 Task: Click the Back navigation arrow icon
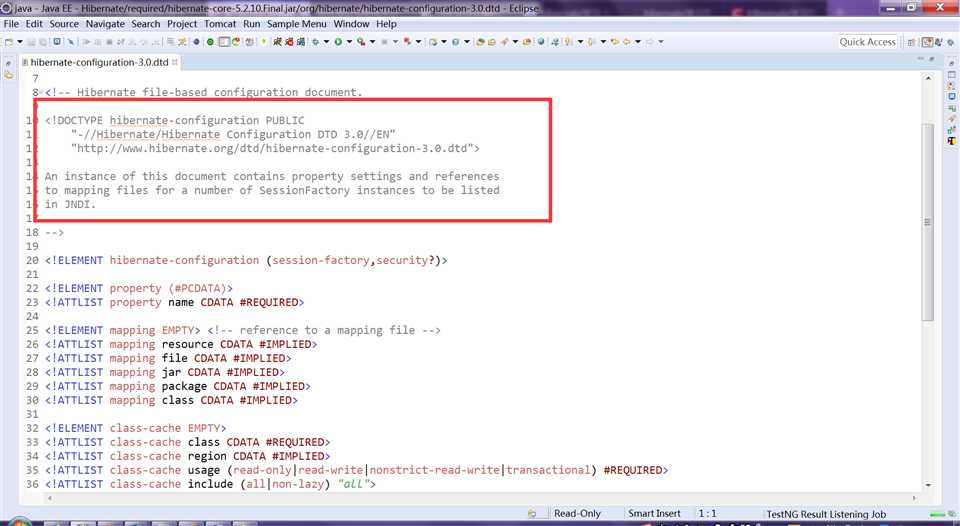[x=627, y=42]
